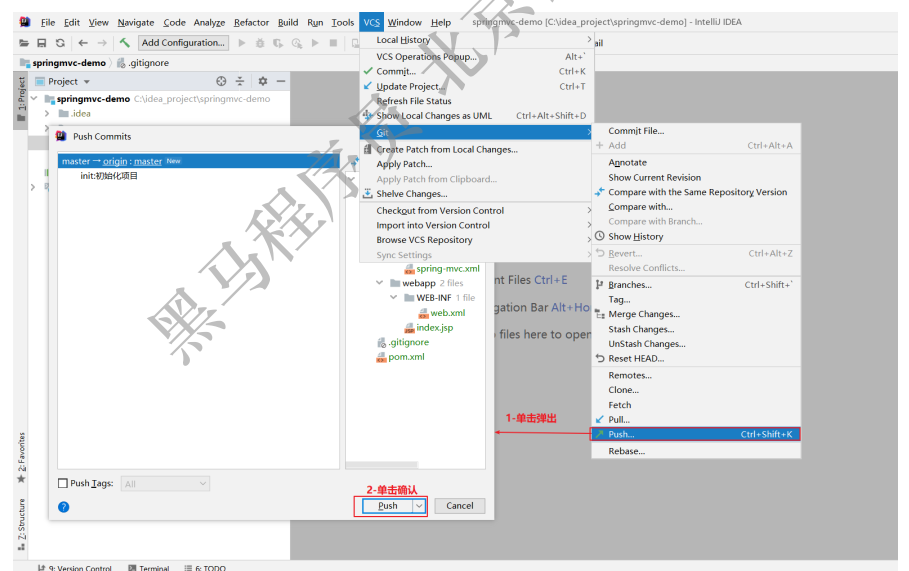Click the master target branch link
The width and height of the screenshot is (909, 571).
[x=148, y=162]
